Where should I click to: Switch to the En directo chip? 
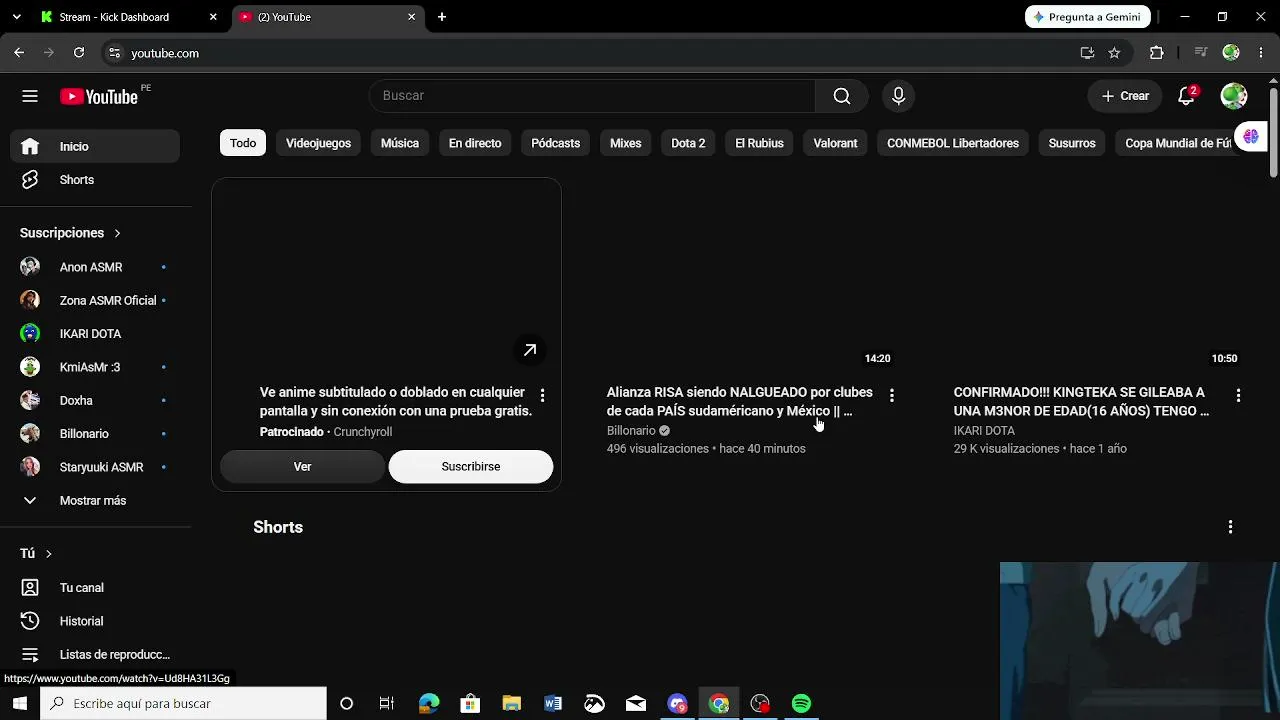pos(475,143)
